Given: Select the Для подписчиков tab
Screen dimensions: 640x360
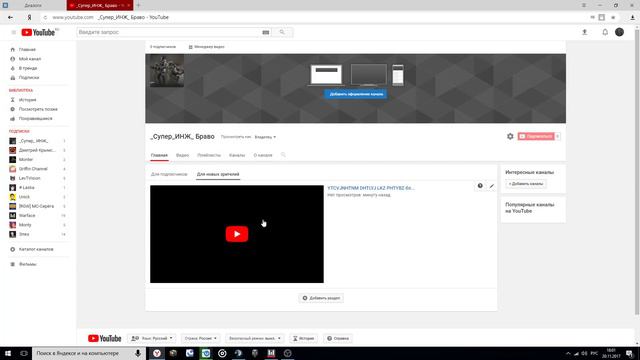Looking at the screenshot, I should click(169, 174).
